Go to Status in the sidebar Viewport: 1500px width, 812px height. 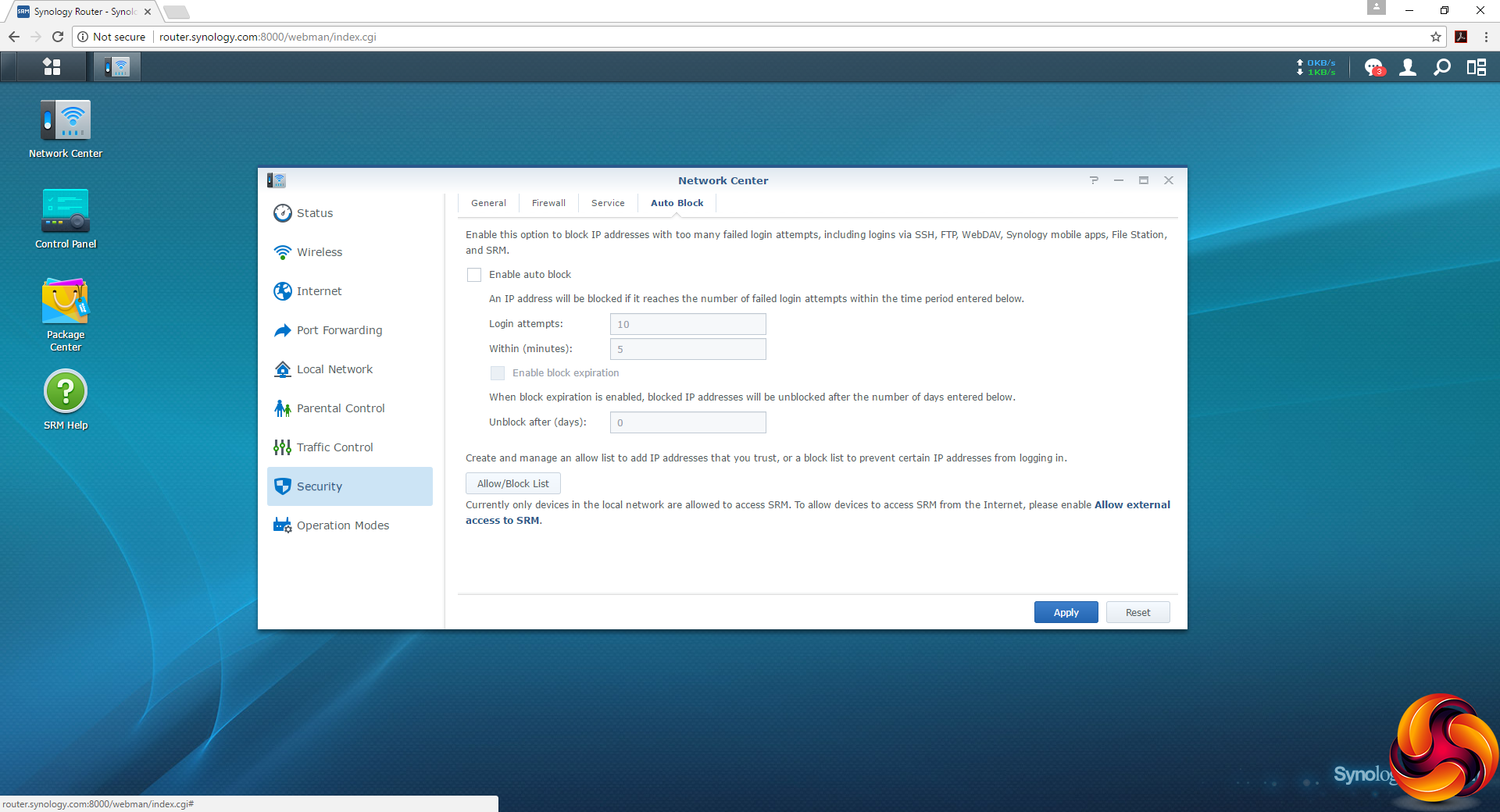tap(350, 213)
